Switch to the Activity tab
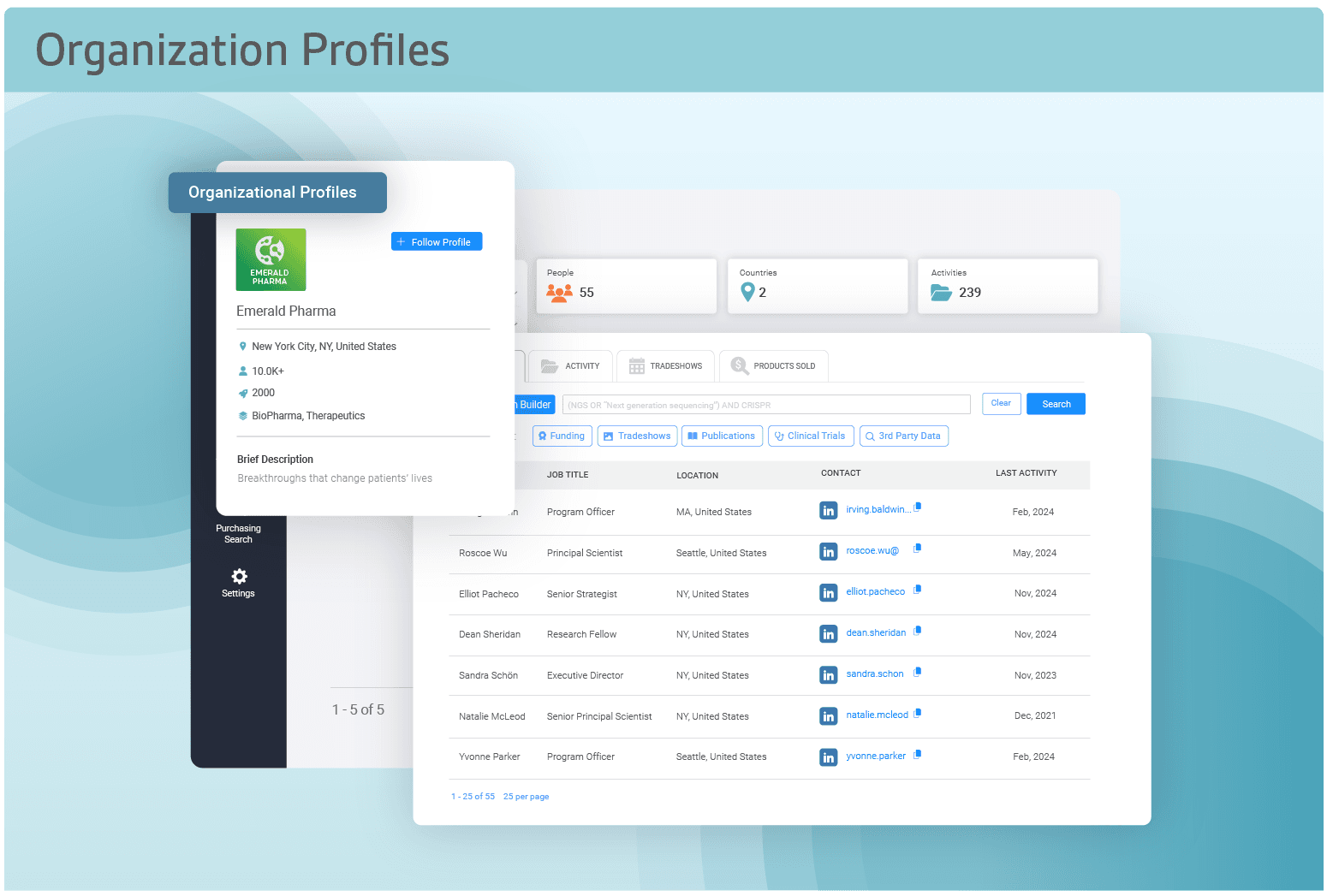 570,366
